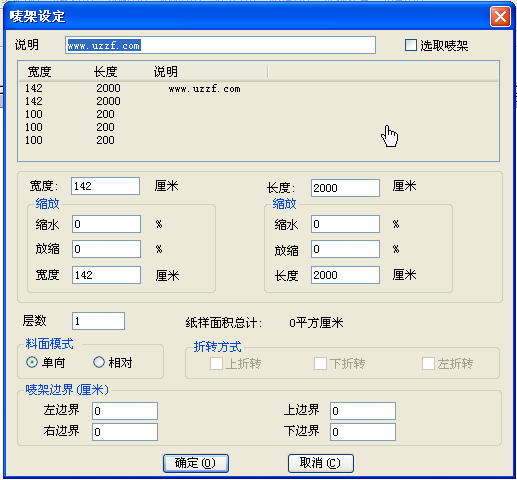Click the 右边界 input field
517x480 pixels.
(125, 432)
